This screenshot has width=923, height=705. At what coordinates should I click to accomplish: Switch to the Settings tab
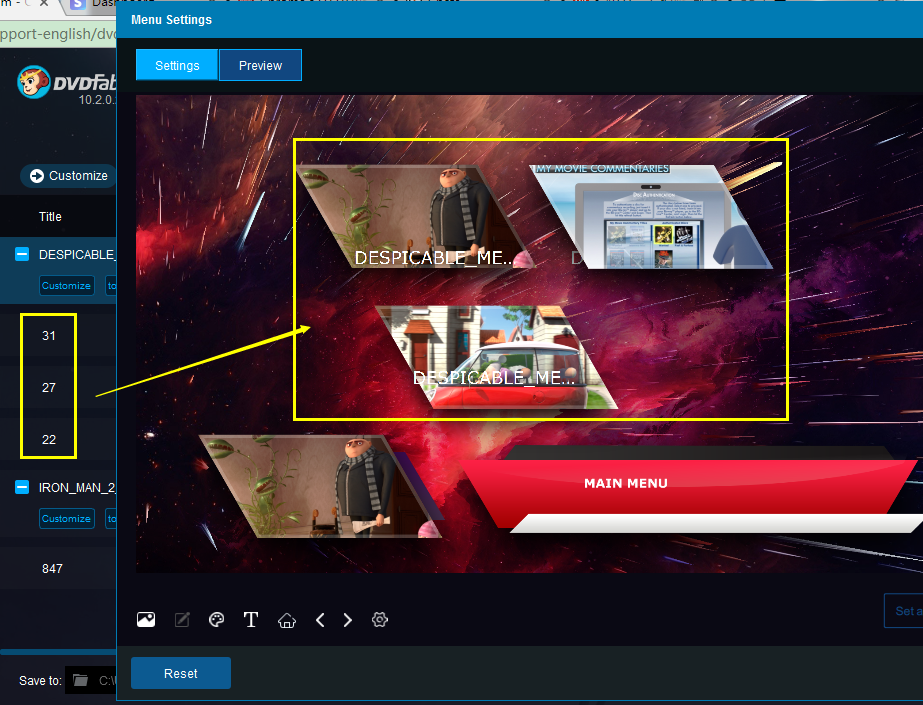click(177, 65)
